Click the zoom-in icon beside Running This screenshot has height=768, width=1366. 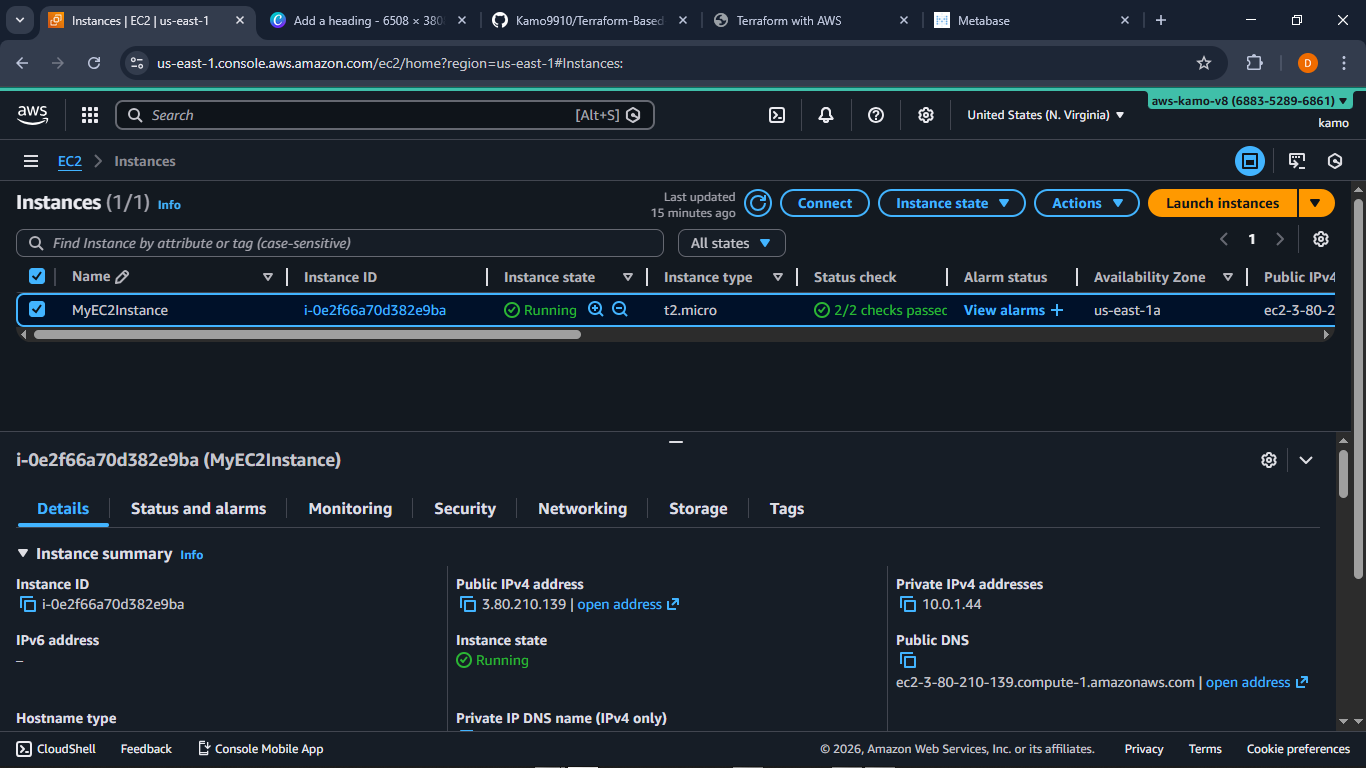point(596,310)
